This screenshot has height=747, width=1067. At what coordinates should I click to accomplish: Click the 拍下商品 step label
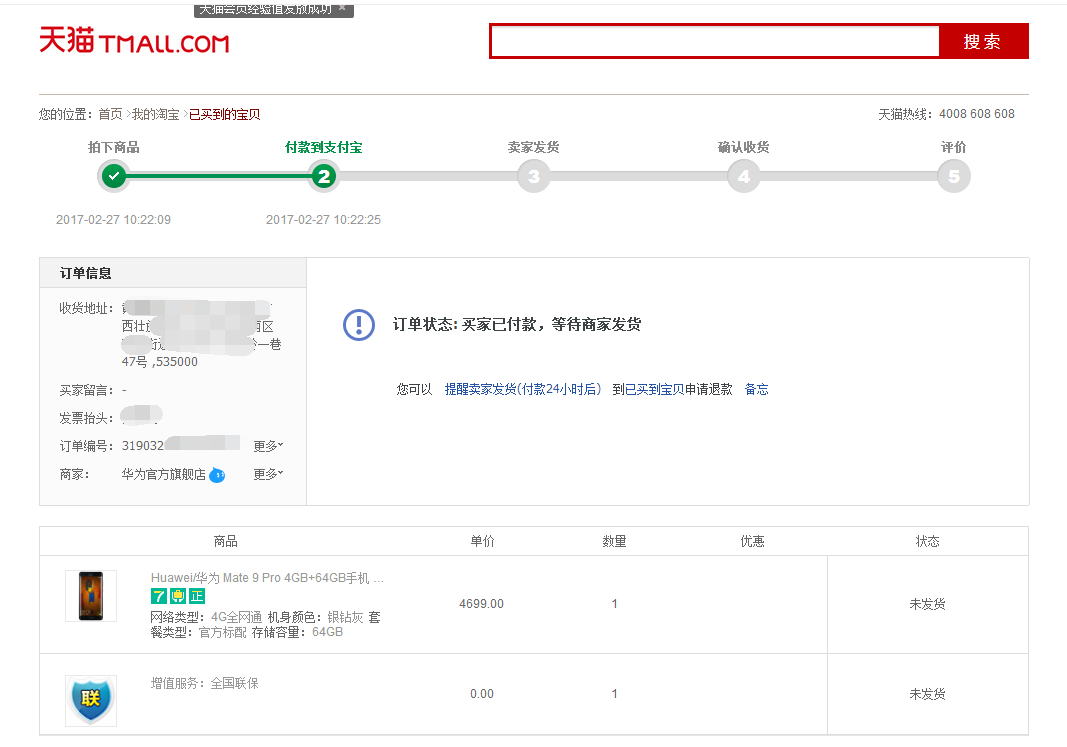pos(114,147)
